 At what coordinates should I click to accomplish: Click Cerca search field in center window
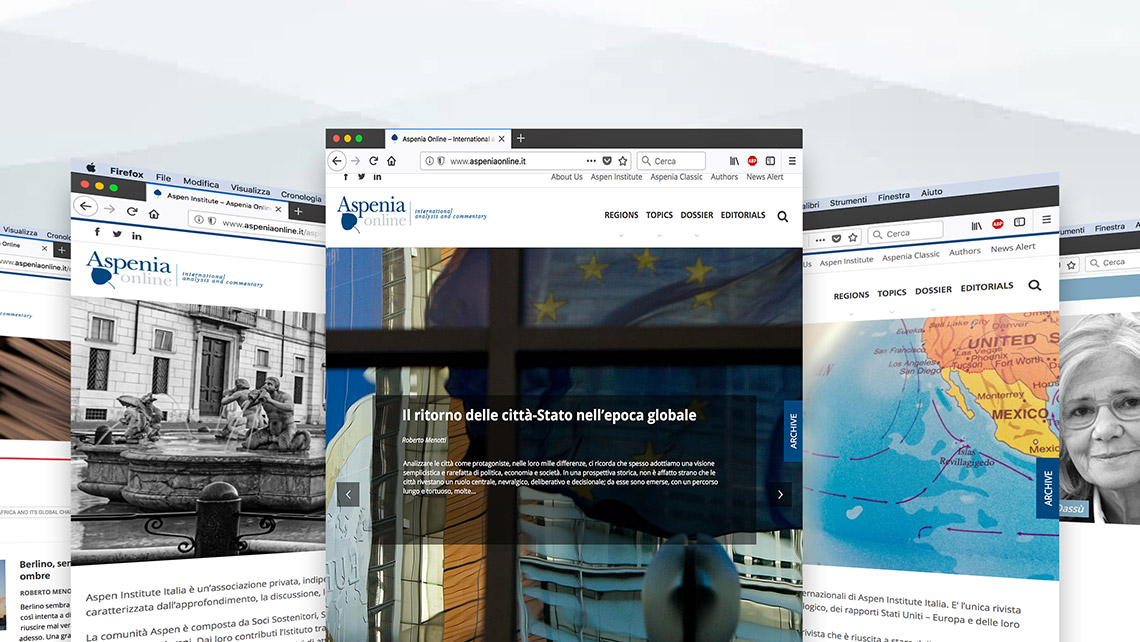coord(671,161)
